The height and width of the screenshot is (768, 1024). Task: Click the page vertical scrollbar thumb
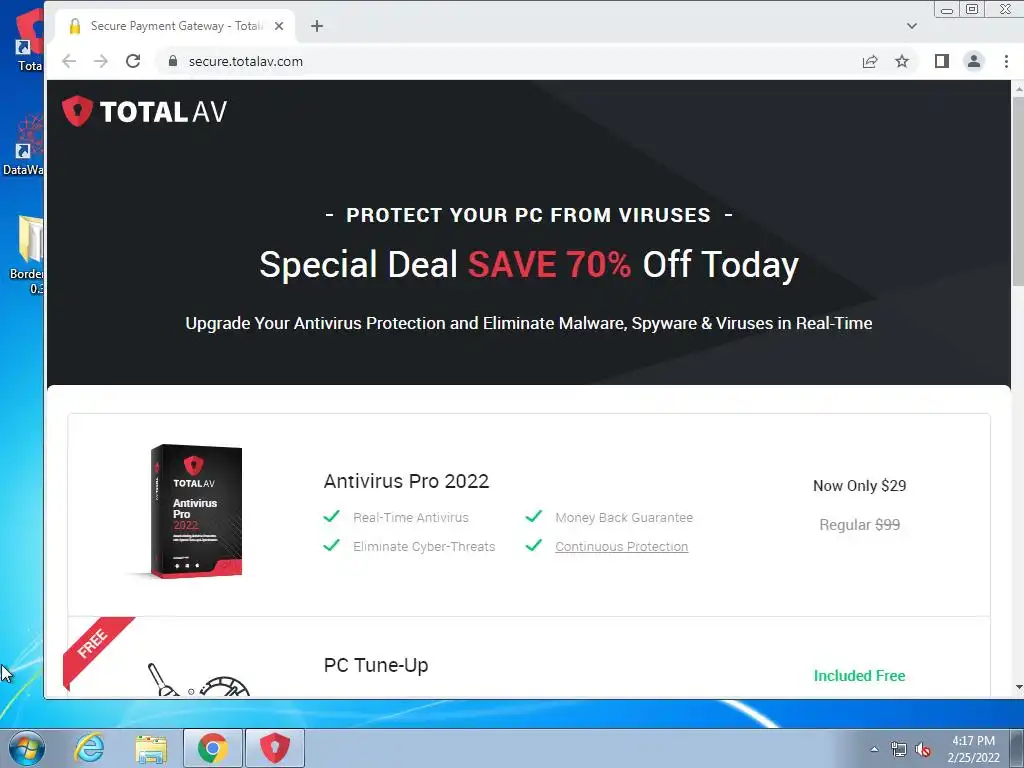(x=1017, y=191)
